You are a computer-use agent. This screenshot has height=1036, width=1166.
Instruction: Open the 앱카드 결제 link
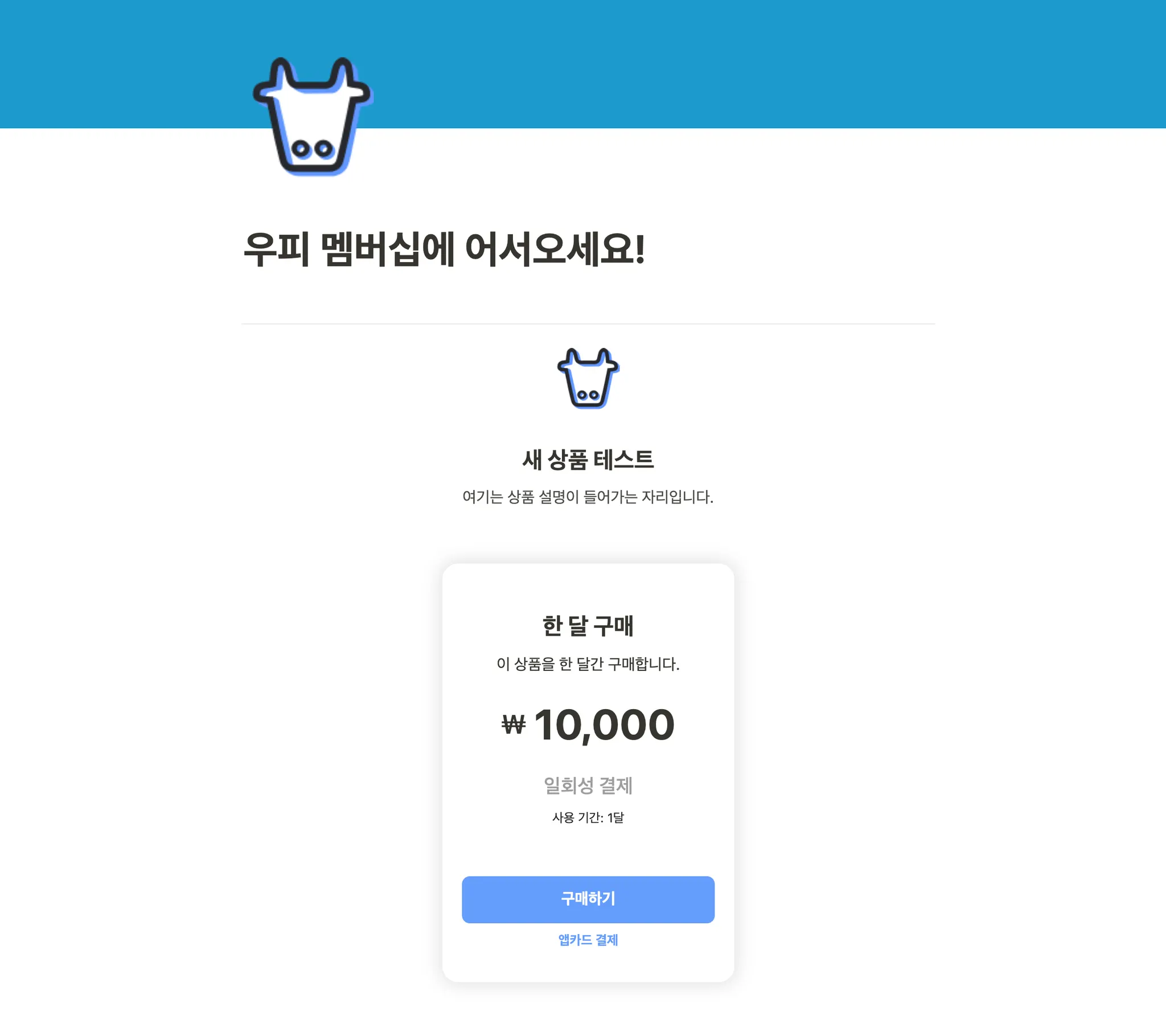coord(588,940)
